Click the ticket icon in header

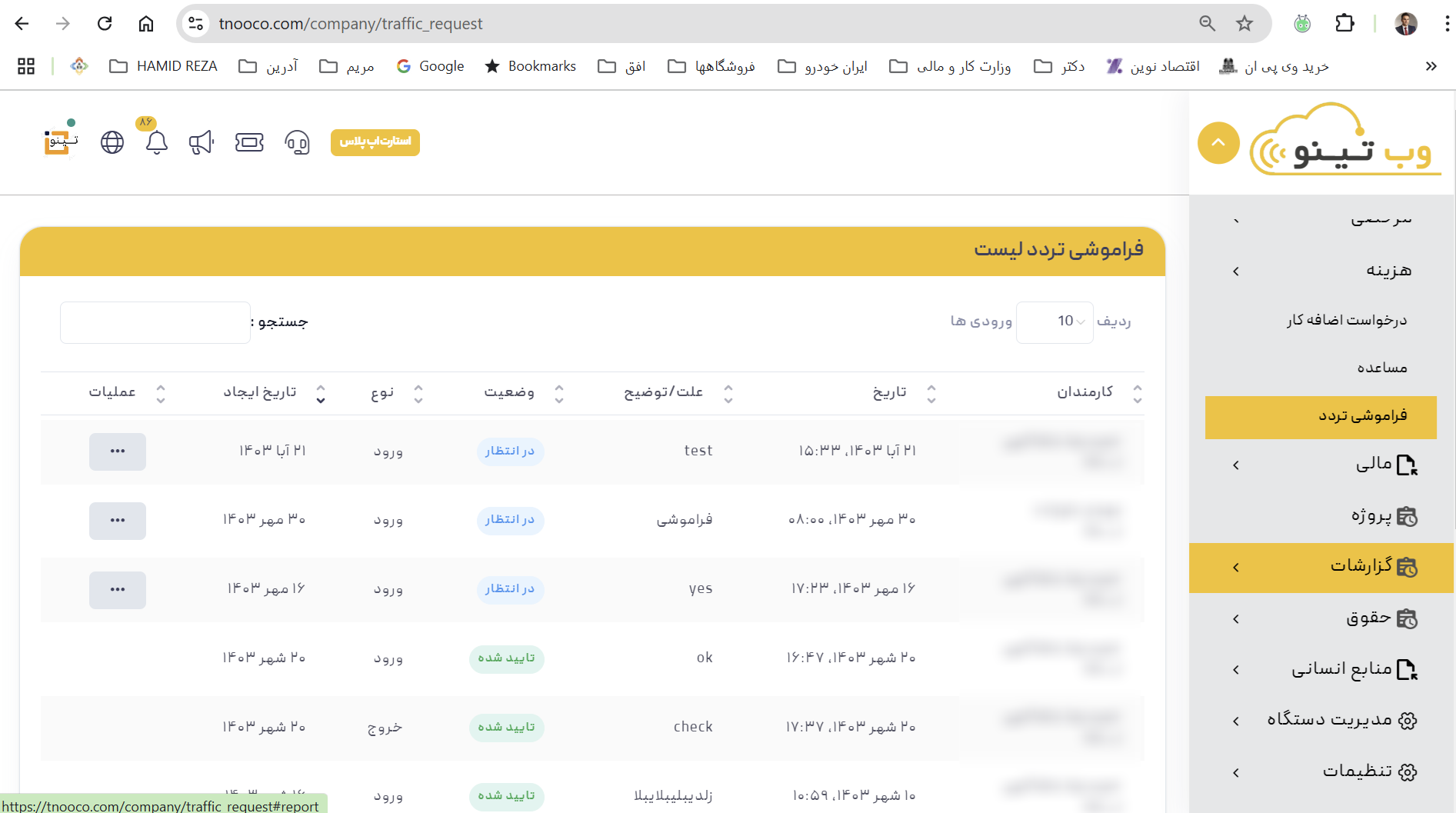pyautogui.click(x=249, y=142)
